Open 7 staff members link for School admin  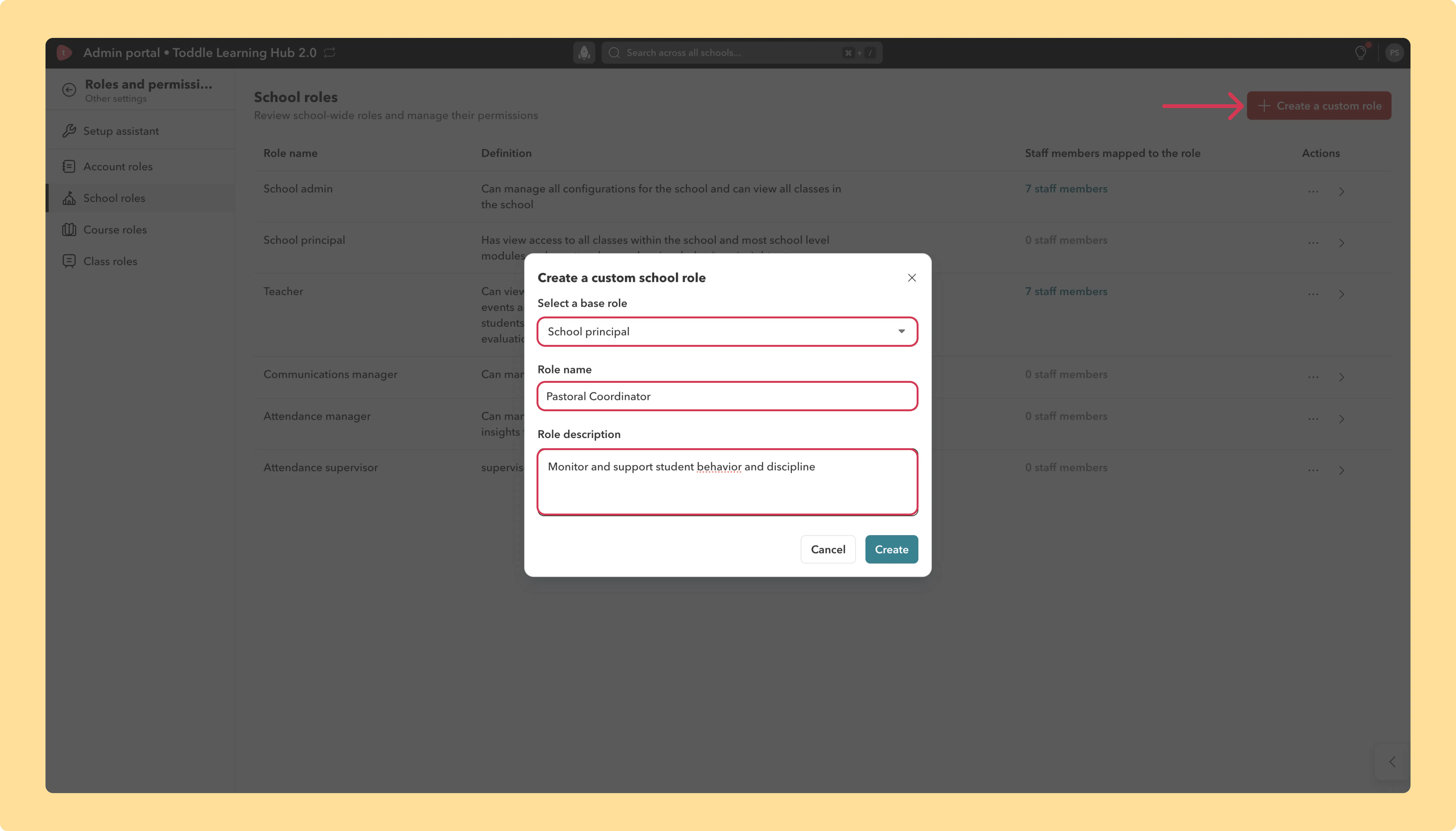pos(1066,188)
